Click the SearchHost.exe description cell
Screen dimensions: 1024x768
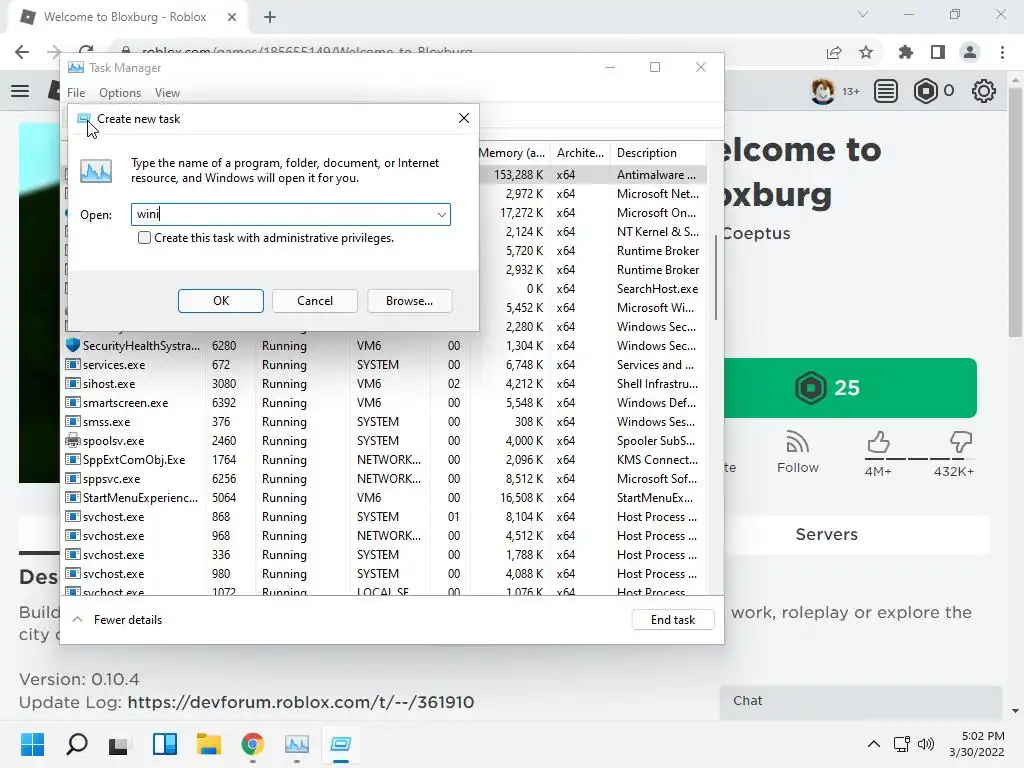click(657, 289)
